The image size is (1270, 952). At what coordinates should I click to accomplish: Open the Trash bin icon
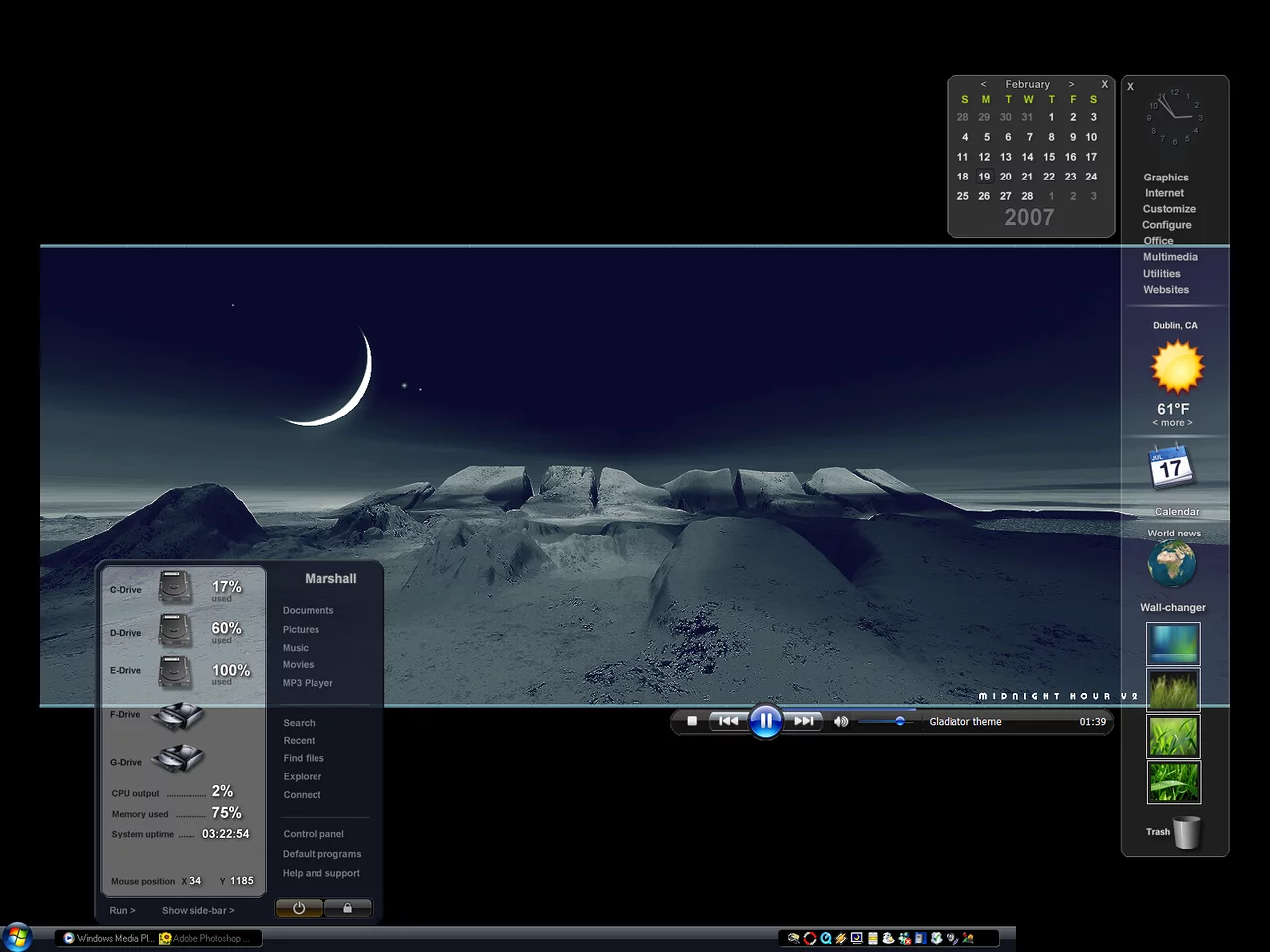[x=1187, y=832]
